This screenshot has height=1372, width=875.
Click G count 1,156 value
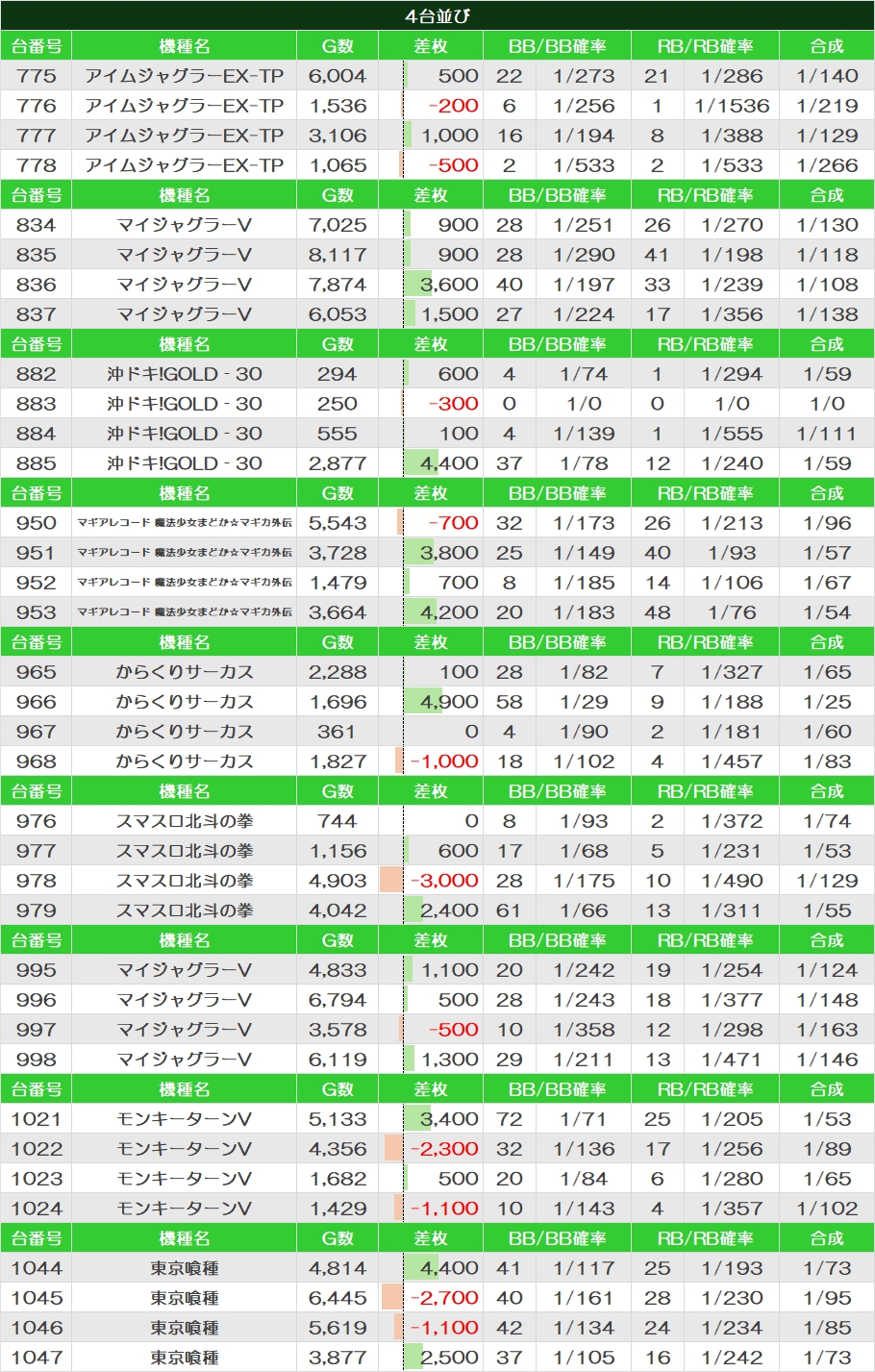(x=337, y=851)
